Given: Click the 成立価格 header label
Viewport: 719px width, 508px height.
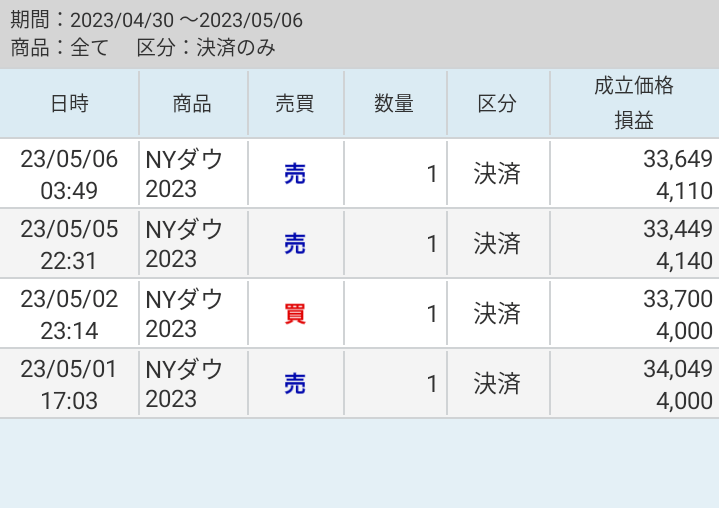Looking at the screenshot, I should pos(634,86).
